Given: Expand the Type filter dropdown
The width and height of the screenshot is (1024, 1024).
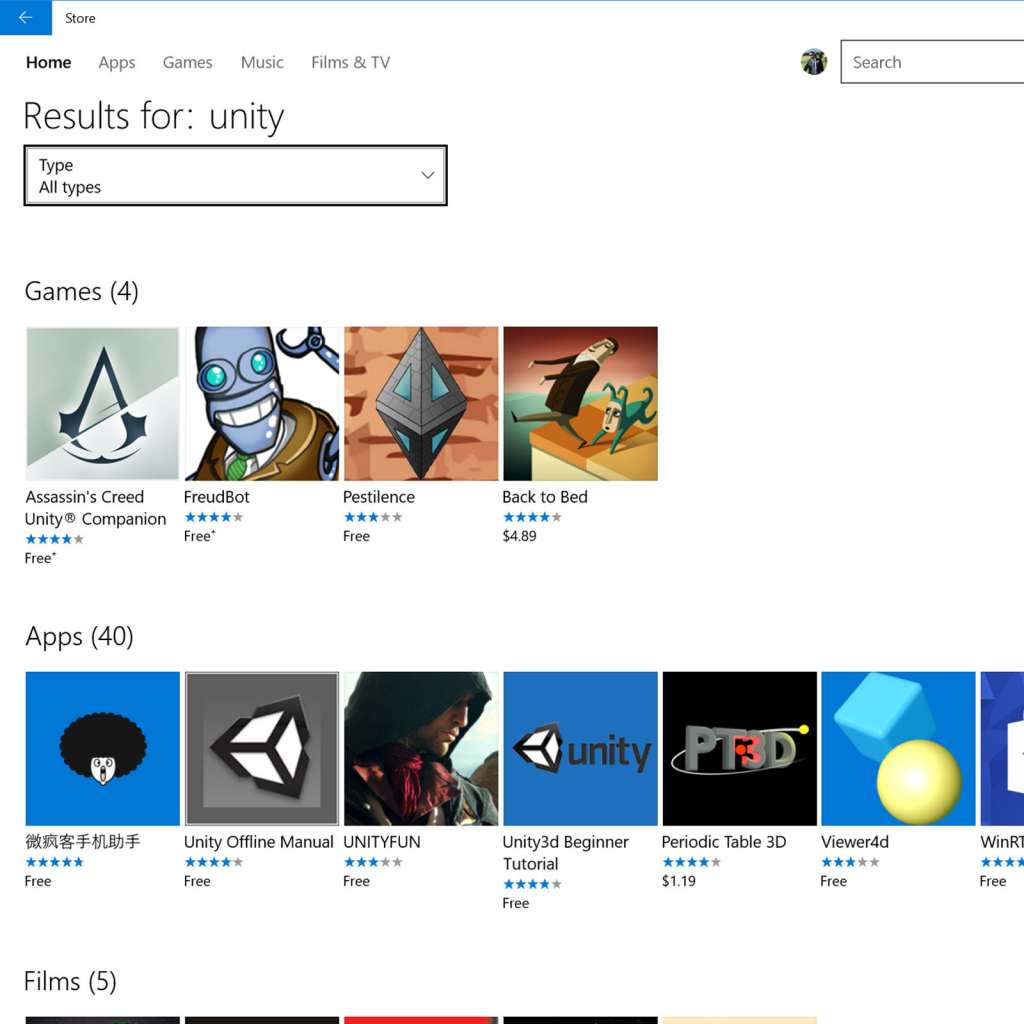Looking at the screenshot, I should (x=235, y=176).
